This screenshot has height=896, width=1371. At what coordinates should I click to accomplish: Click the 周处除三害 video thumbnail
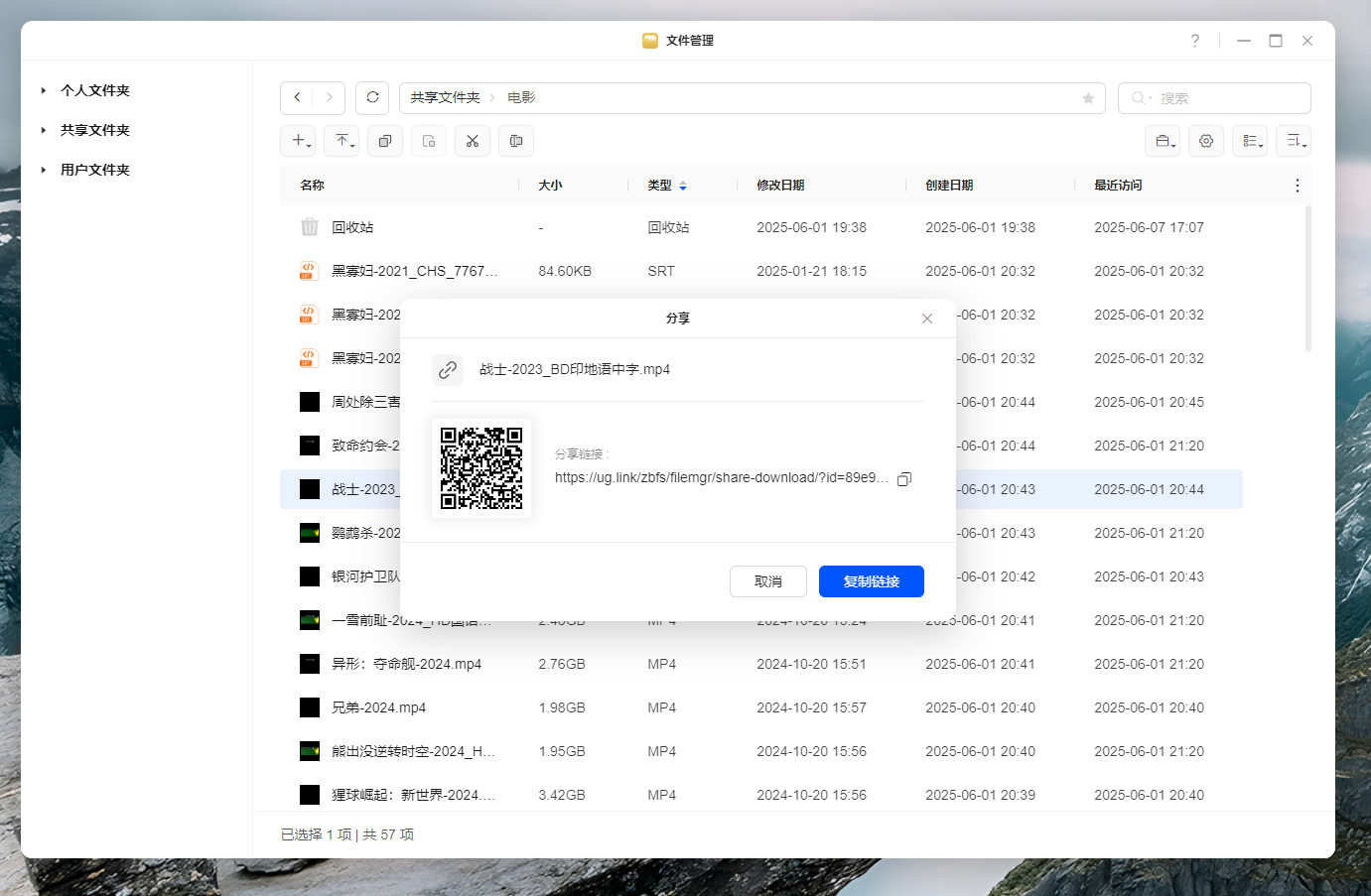pyautogui.click(x=310, y=402)
